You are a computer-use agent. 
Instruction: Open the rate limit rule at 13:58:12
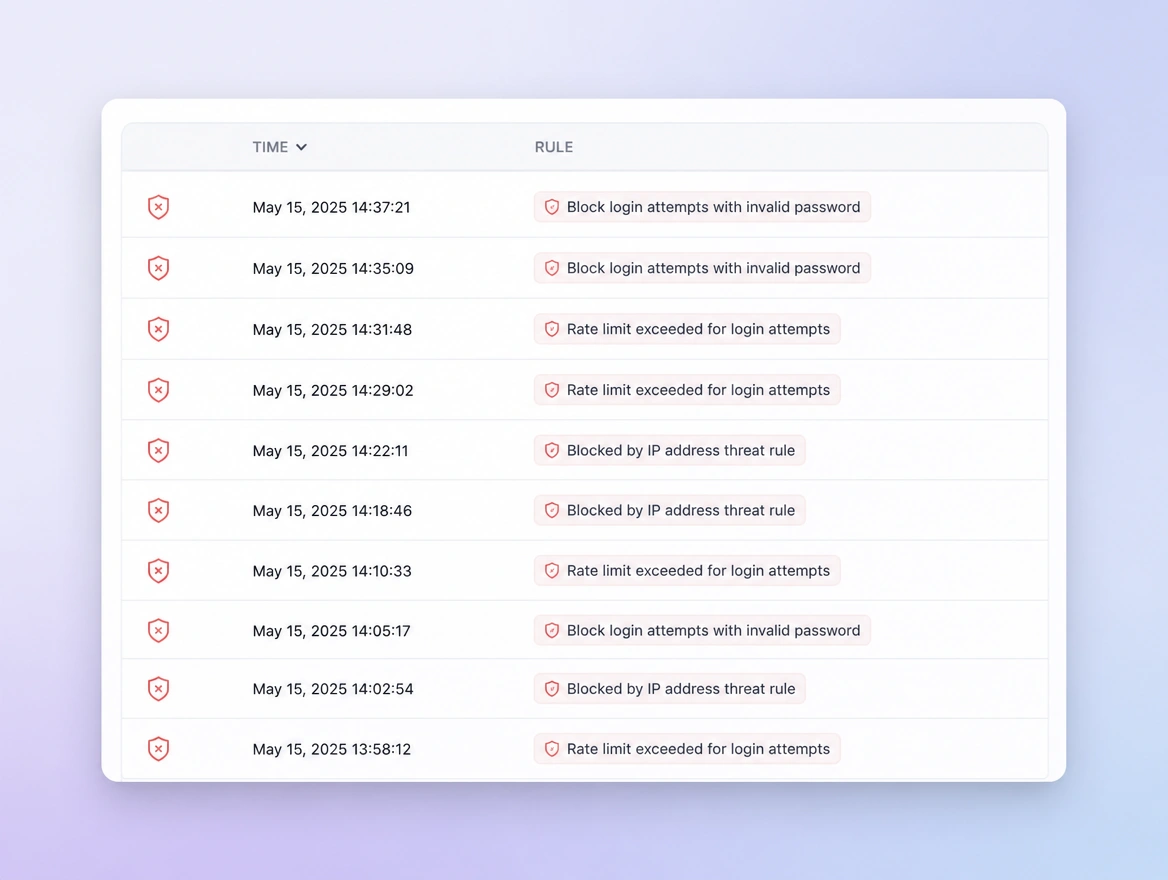pyautogui.click(x=687, y=749)
